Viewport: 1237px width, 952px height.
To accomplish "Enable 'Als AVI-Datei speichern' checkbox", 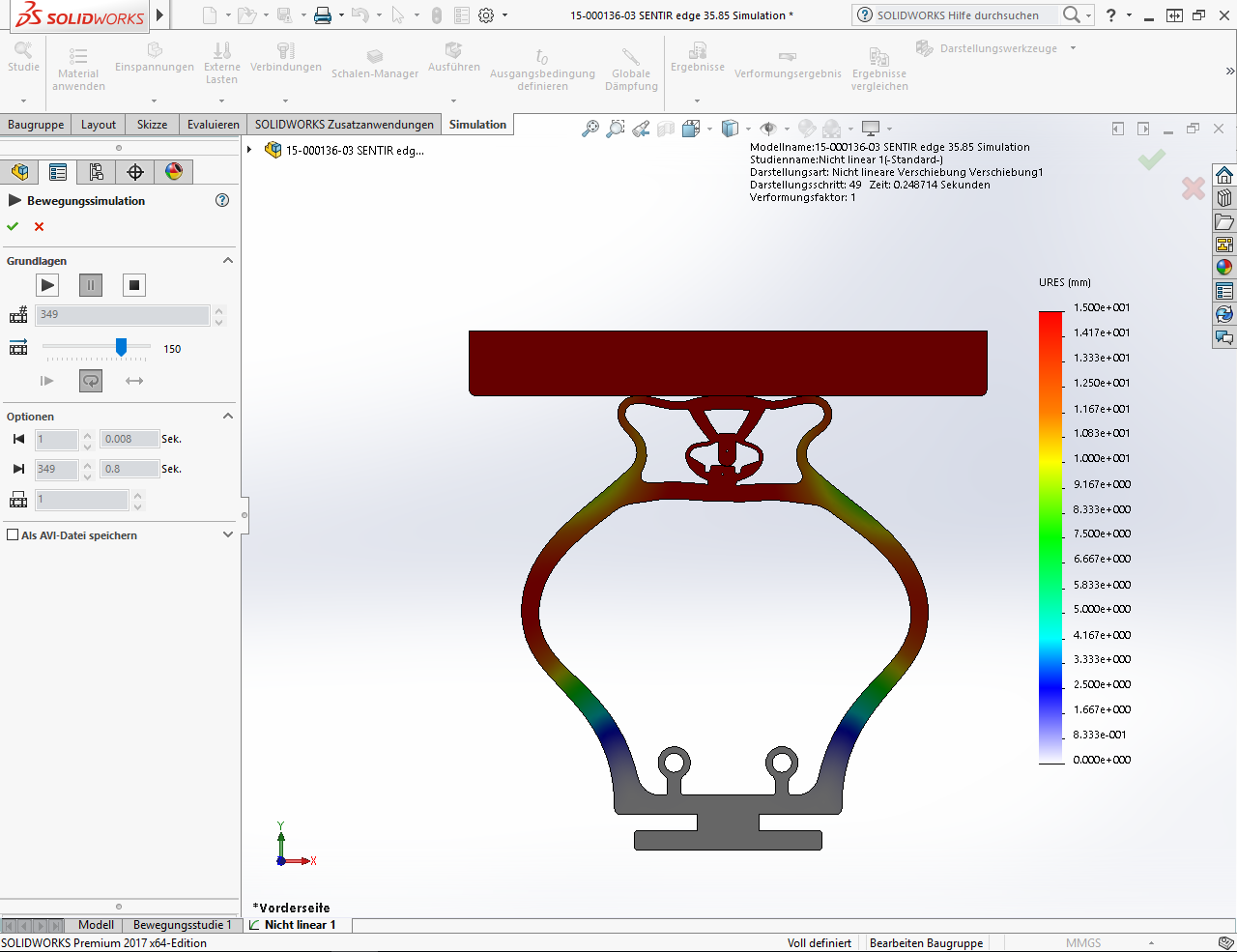I will (13, 534).
